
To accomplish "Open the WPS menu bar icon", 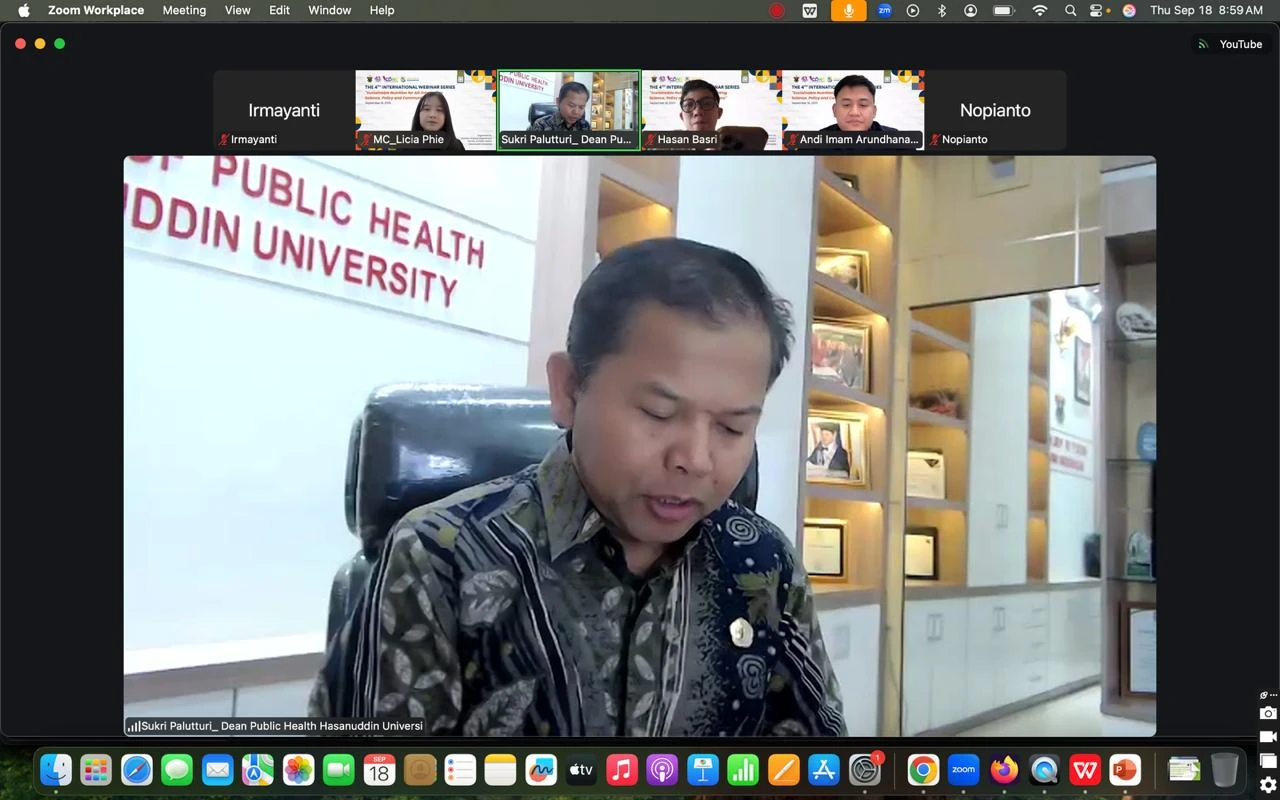I will pos(810,10).
